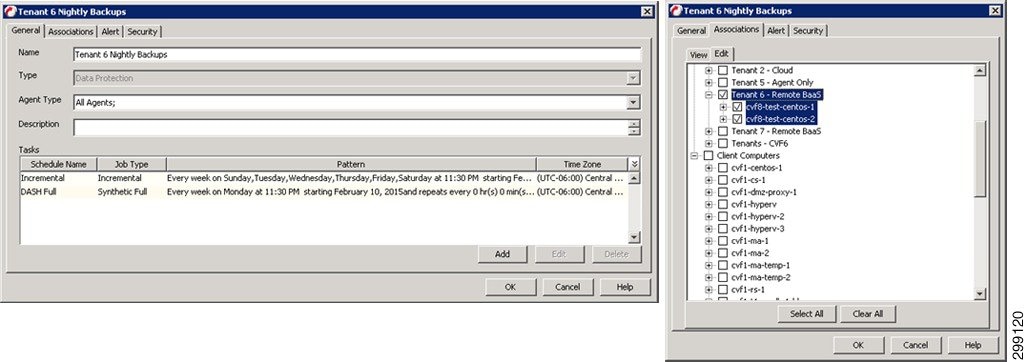The image size is (1026, 362).
Task: Switch to the View sub-tab
Action: [x=699, y=55]
